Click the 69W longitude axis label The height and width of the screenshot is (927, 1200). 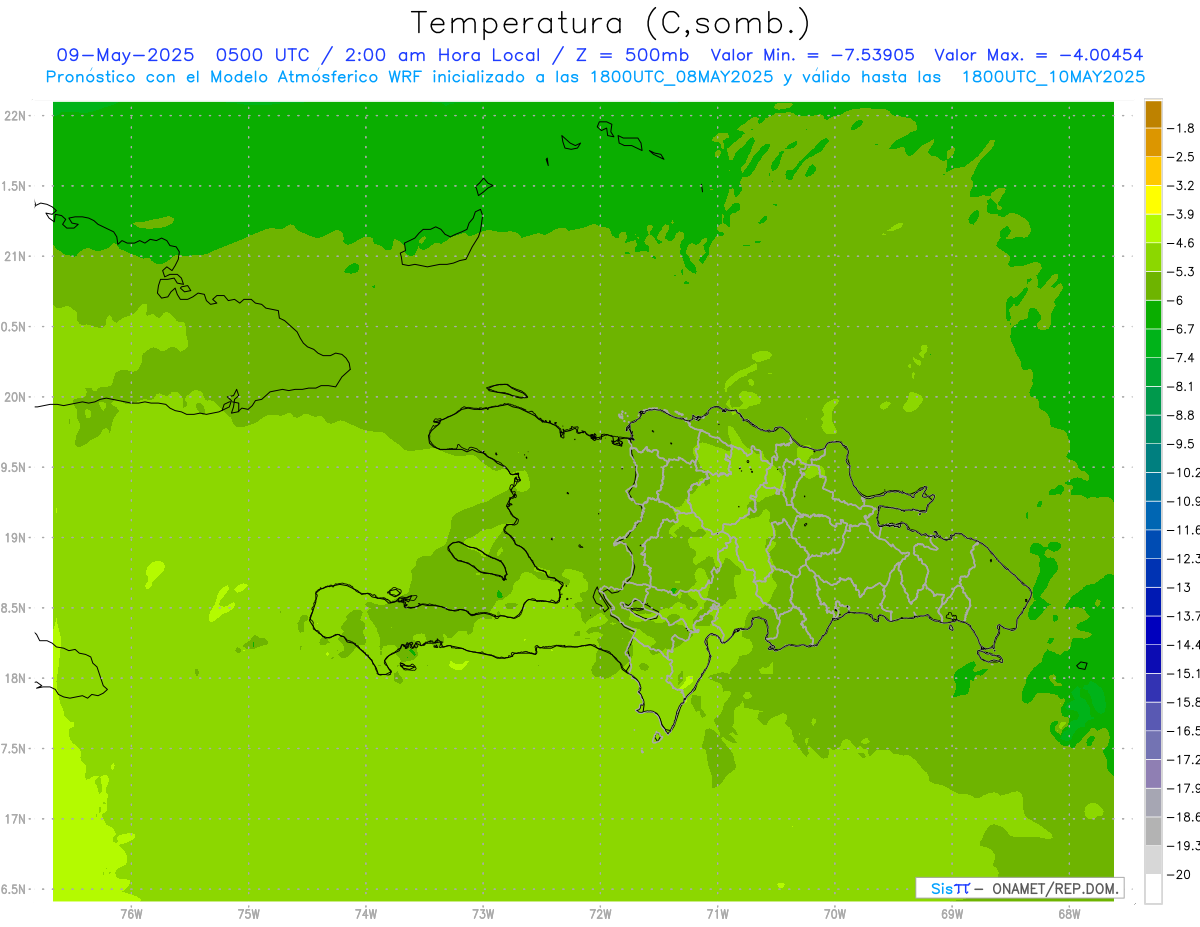pyautogui.click(x=952, y=913)
